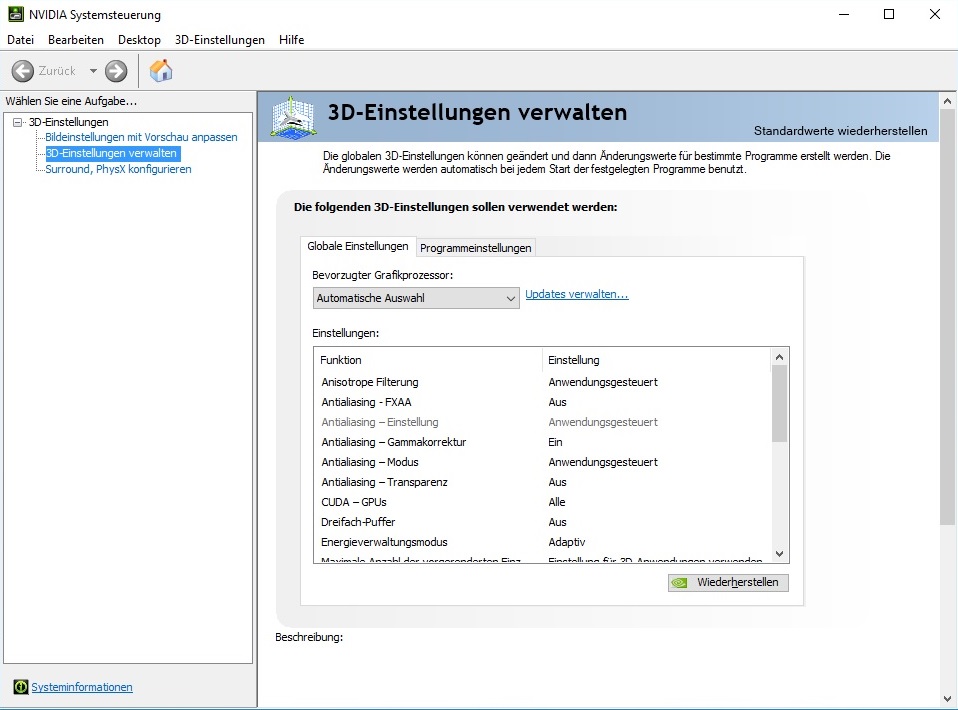Open the Desktop menu
Viewport: 958px width, 710px height.
point(139,40)
